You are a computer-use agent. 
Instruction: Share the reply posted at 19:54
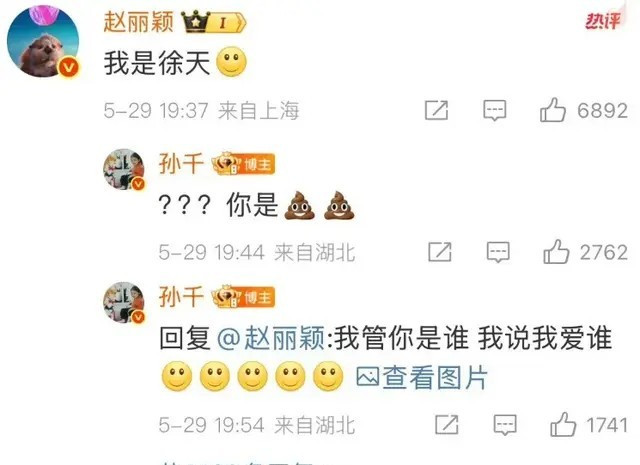coord(447,425)
